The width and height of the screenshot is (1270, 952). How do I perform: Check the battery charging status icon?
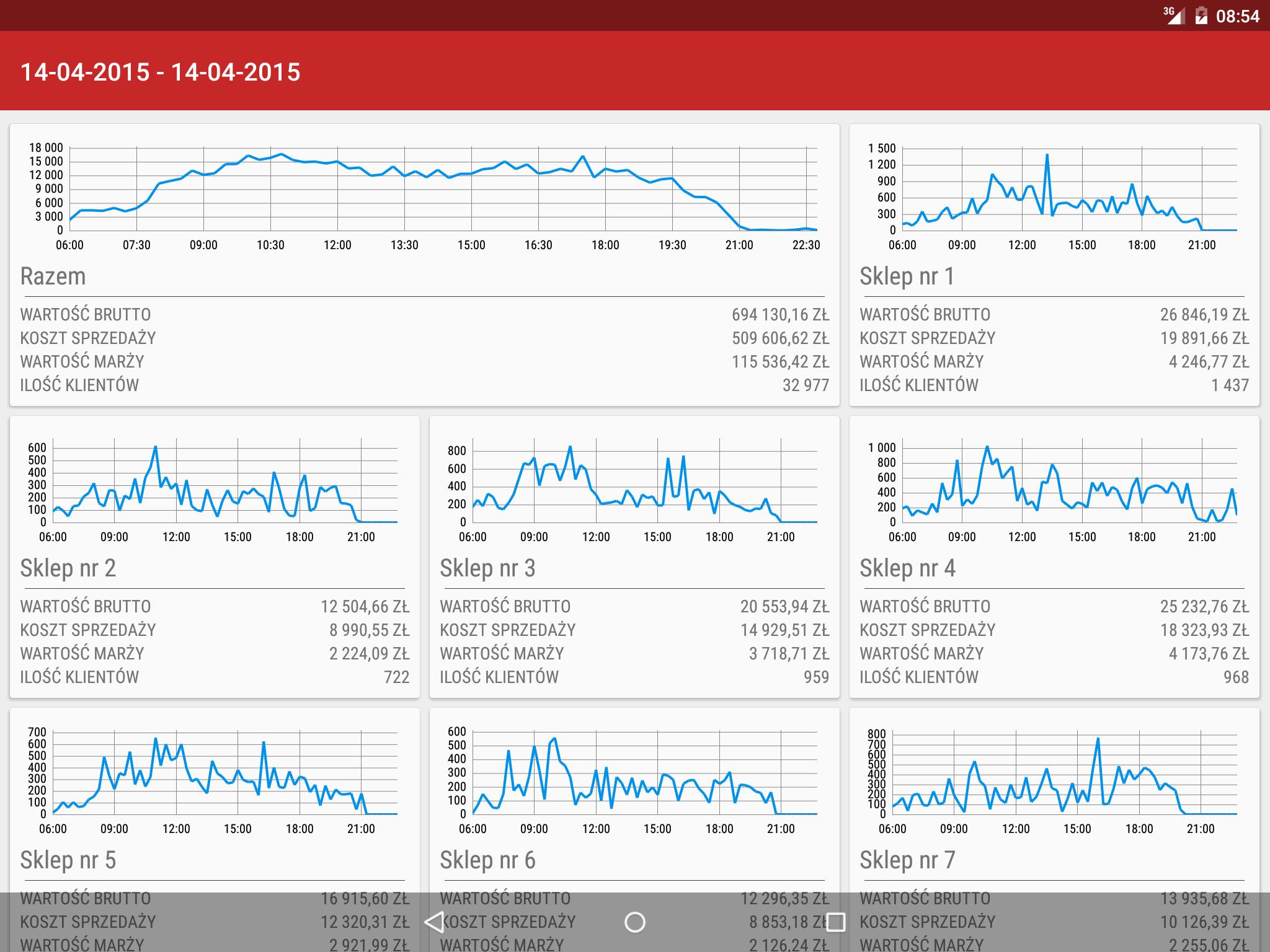pyautogui.click(x=1201, y=15)
